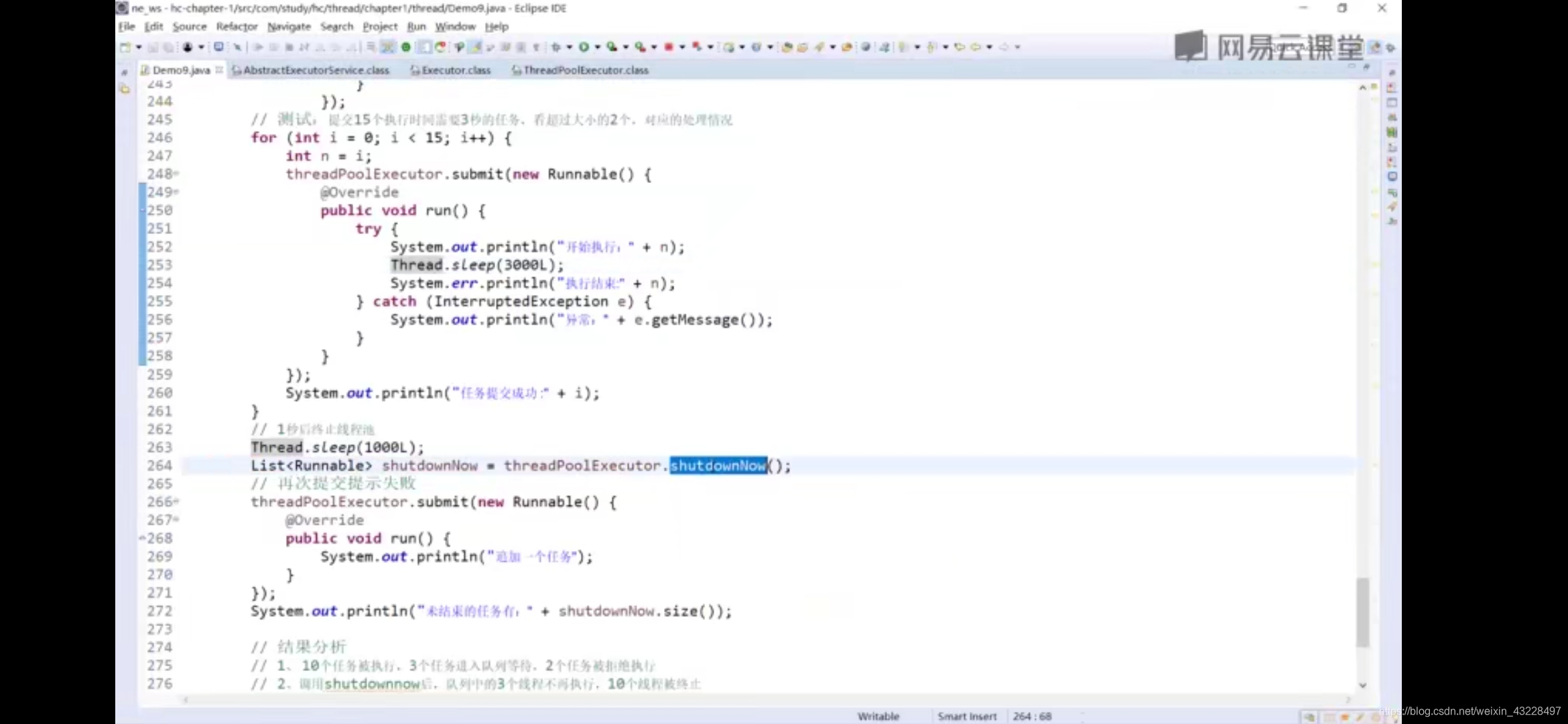Viewport: 1568px width, 724px height.
Task: Open the dropdown arrow beside External Tools icon
Action: click(654, 47)
